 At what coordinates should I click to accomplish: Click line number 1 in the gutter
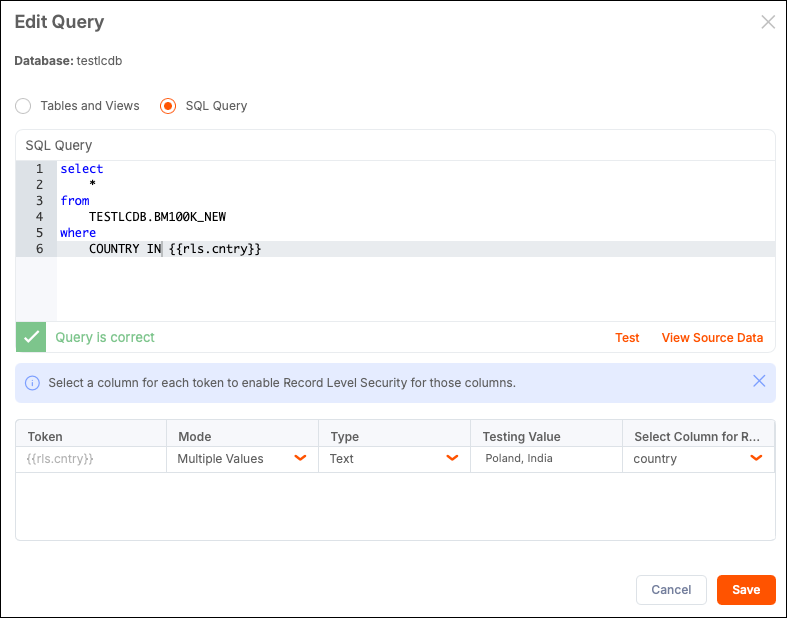(x=39, y=169)
